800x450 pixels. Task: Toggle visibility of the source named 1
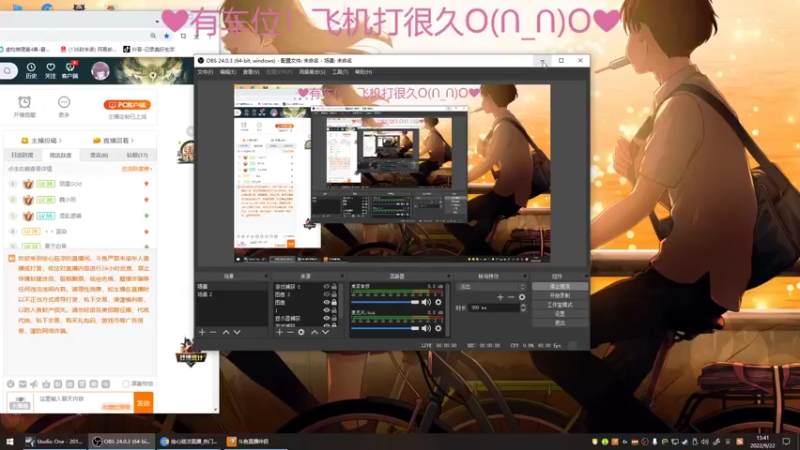point(327,310)
